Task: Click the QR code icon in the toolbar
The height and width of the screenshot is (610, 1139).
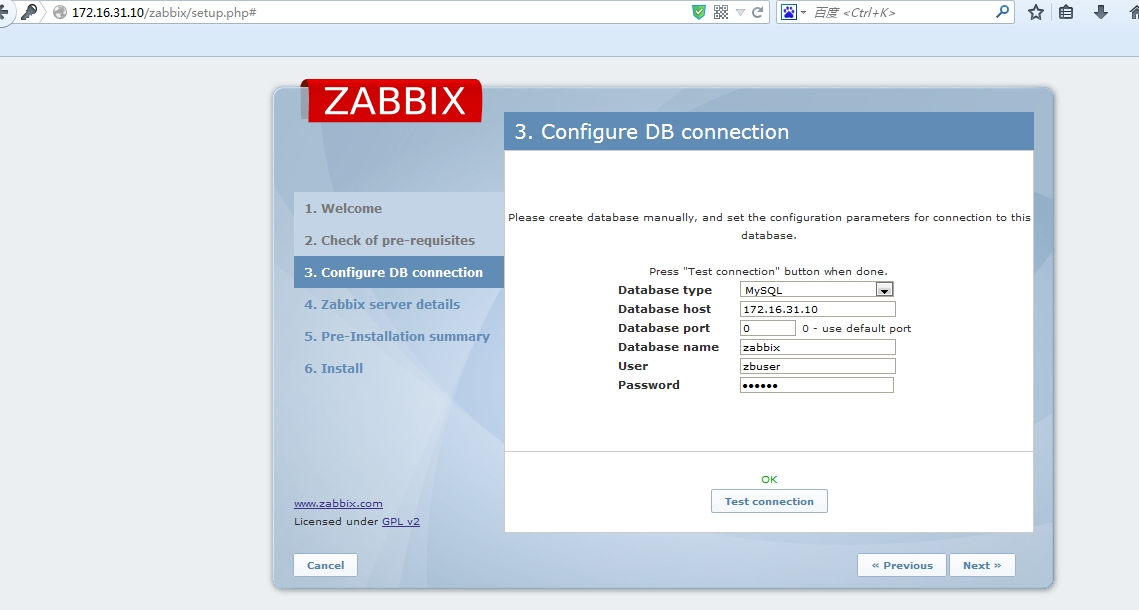Action: 720,14
